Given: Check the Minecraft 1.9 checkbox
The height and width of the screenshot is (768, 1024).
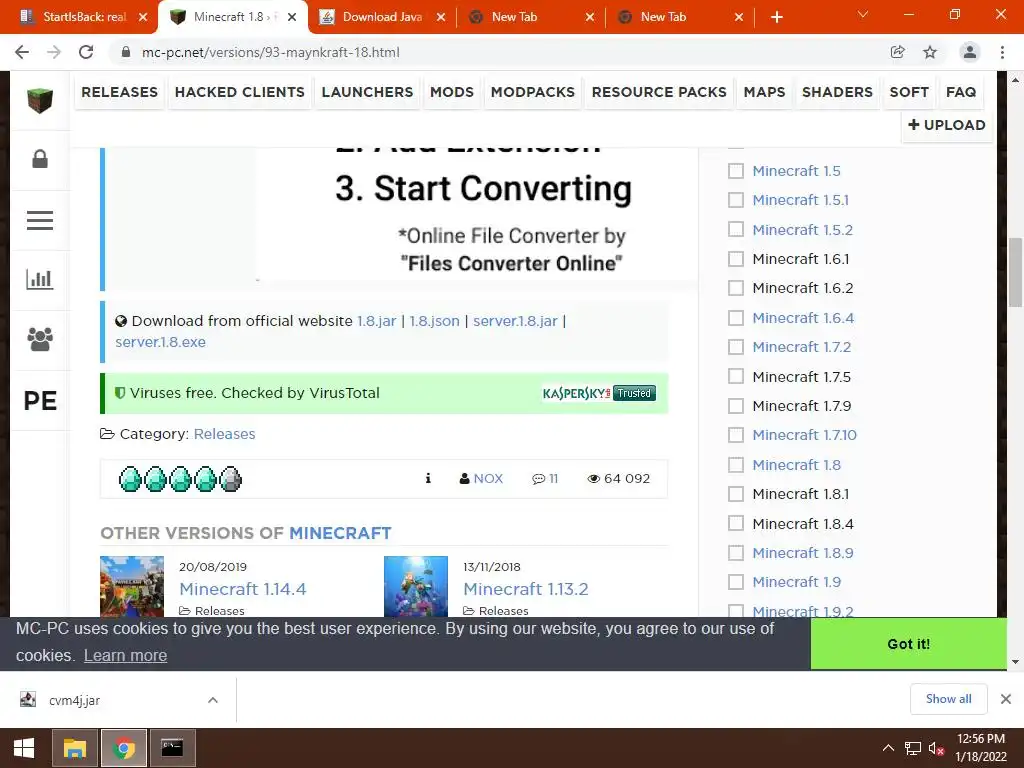Looking at the screenshot, I should (736, 582).
